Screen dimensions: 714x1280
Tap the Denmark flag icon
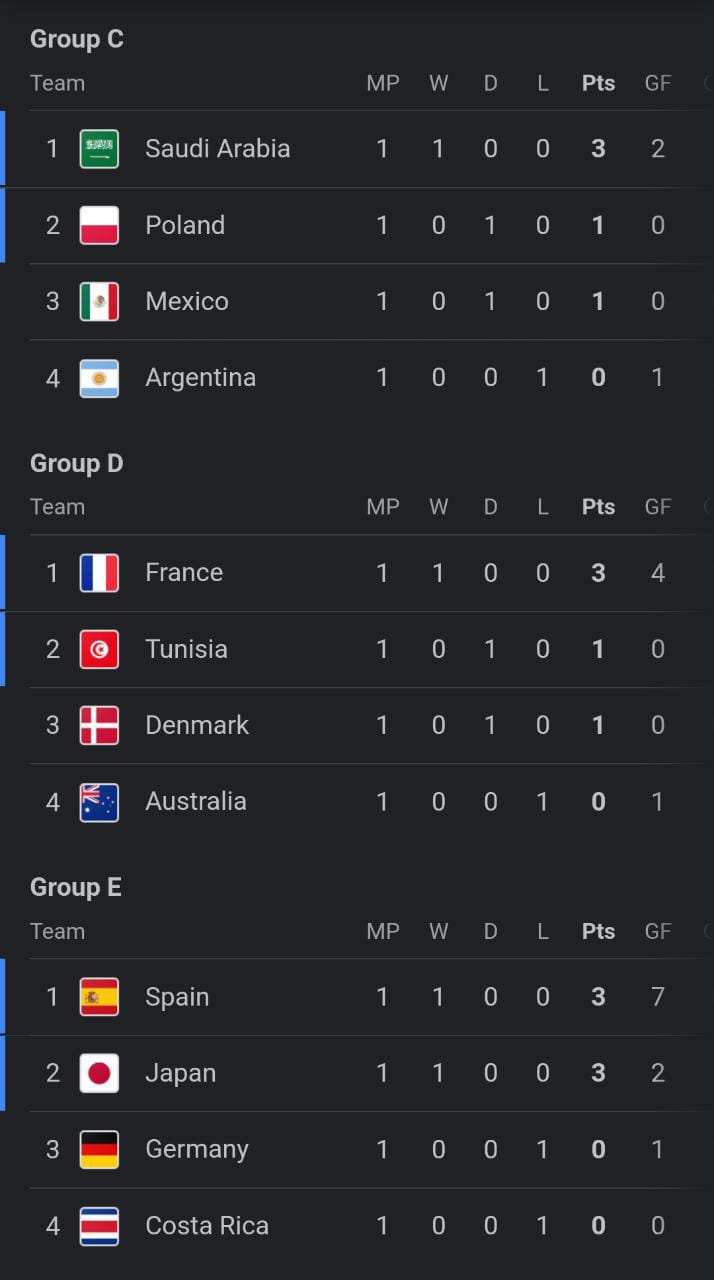[99, 725]
